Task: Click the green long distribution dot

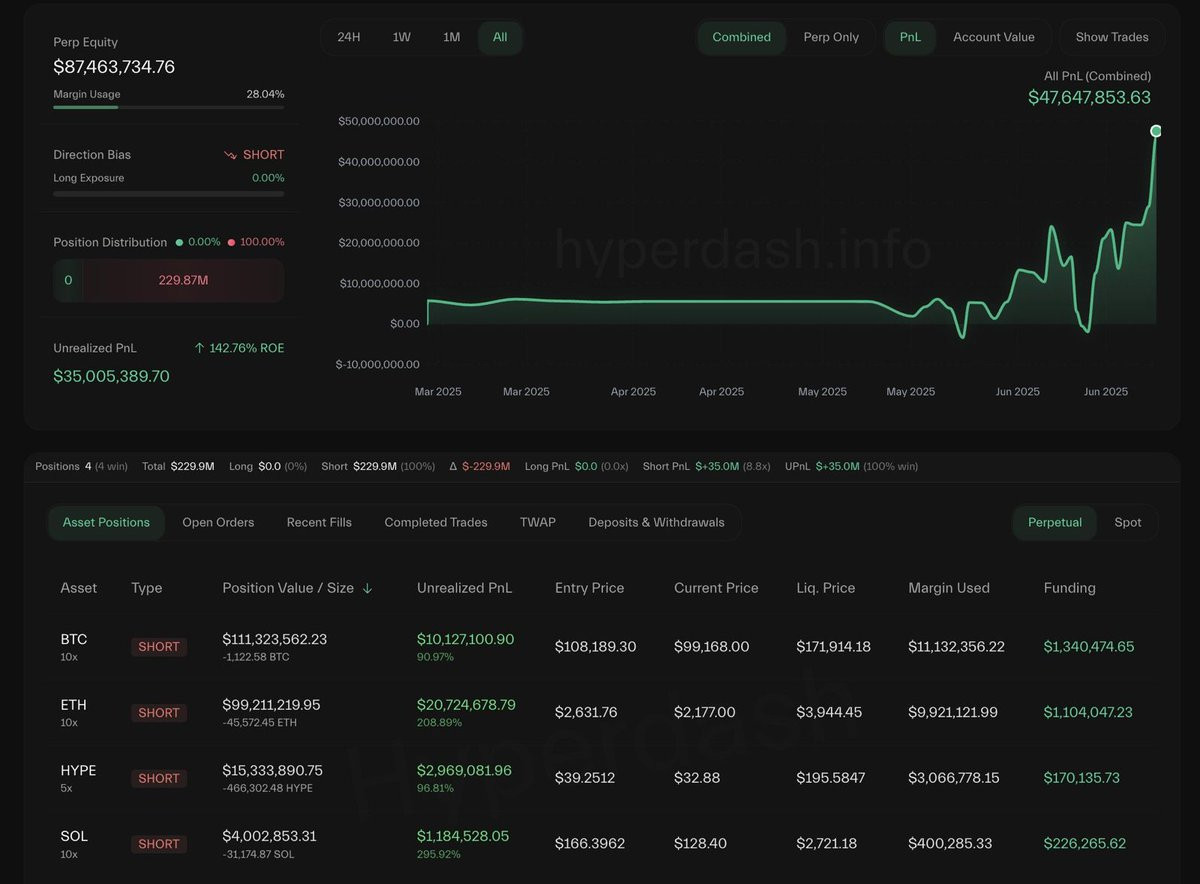Action: coord(180,242)
